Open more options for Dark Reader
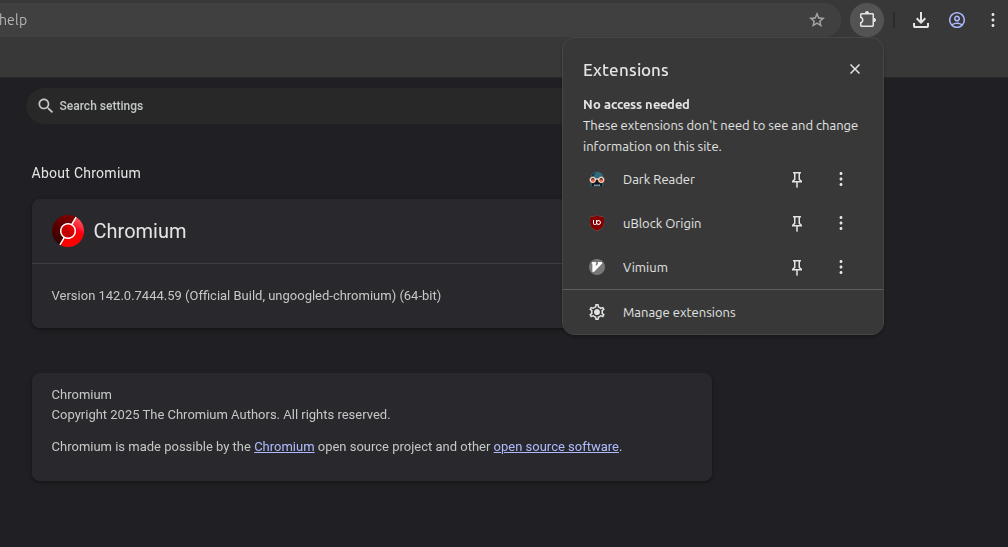Viewport: 1008px width, 547px height. pos(840,179)
